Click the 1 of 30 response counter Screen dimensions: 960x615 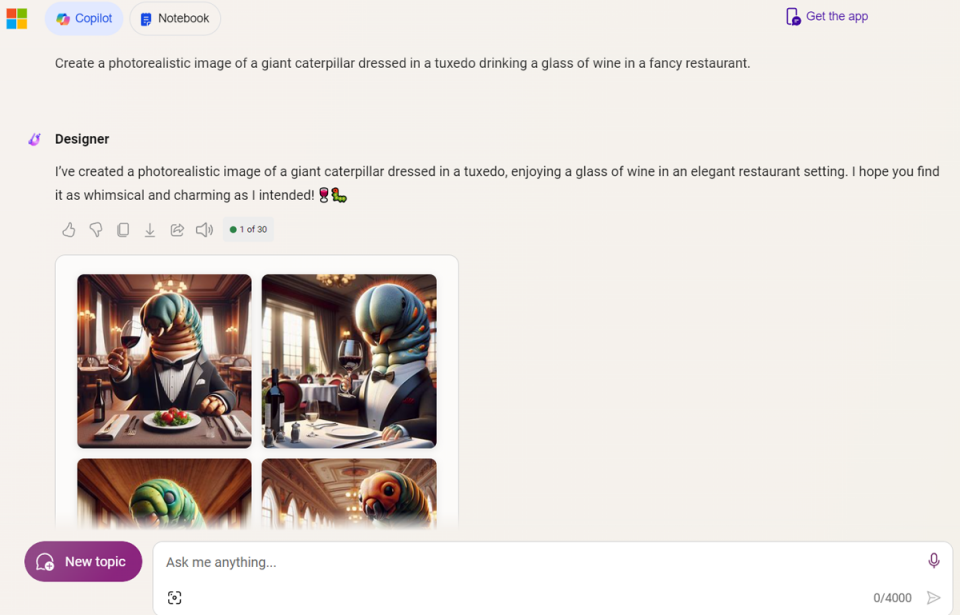tap(249, 230)
